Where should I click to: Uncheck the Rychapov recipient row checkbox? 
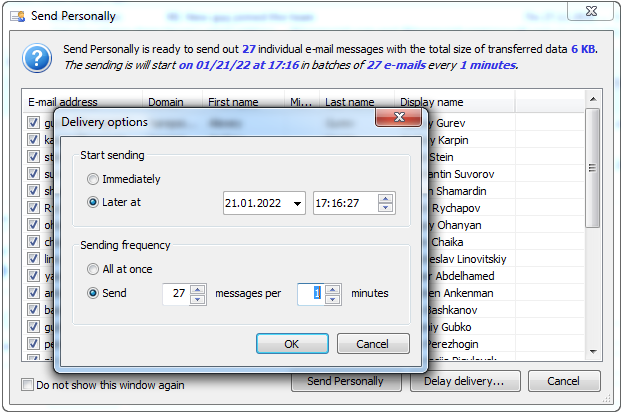(x=33, y=208)
